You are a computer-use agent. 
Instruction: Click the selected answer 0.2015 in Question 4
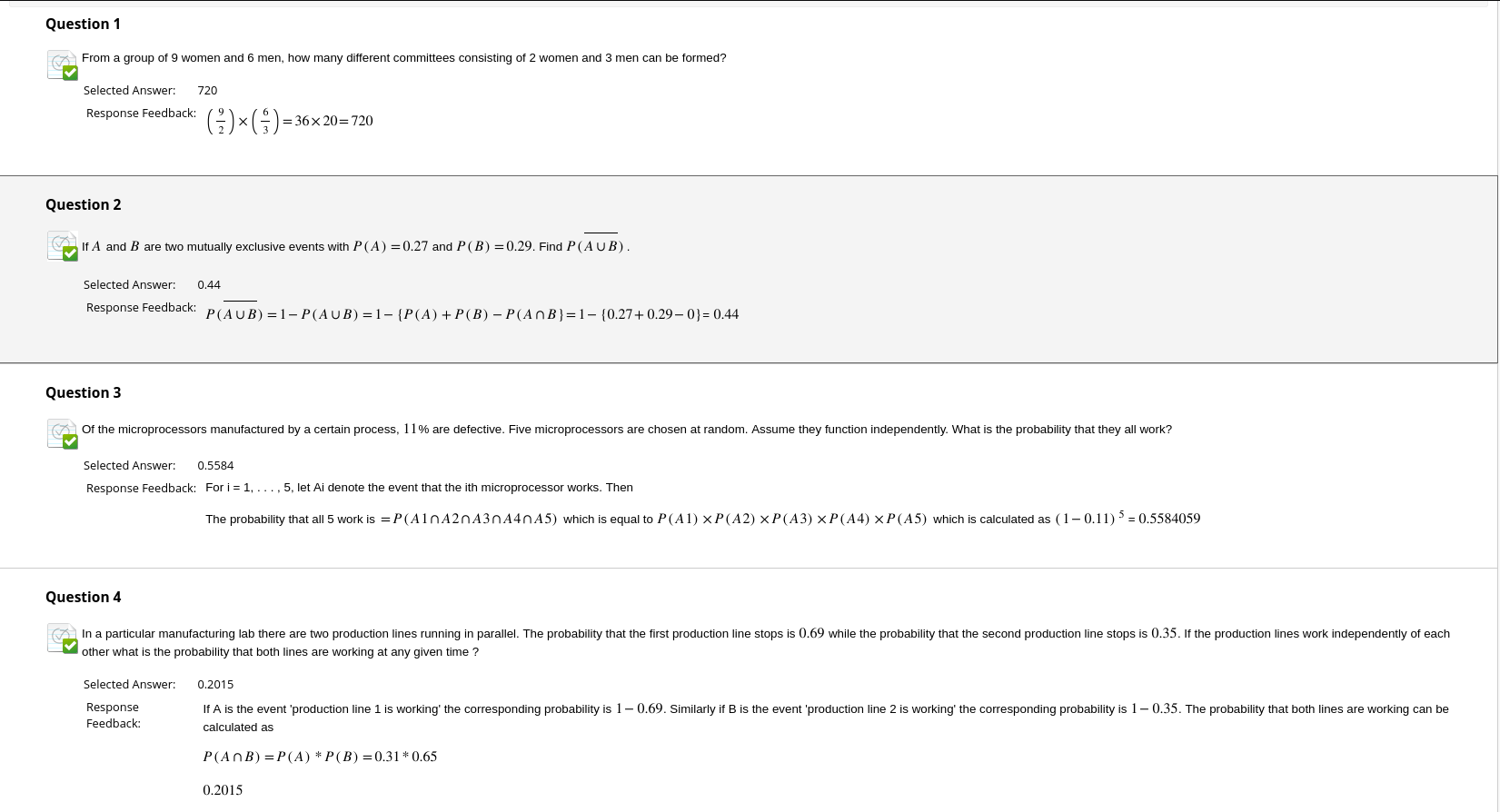pyautogui.click(x=215, y=684)
